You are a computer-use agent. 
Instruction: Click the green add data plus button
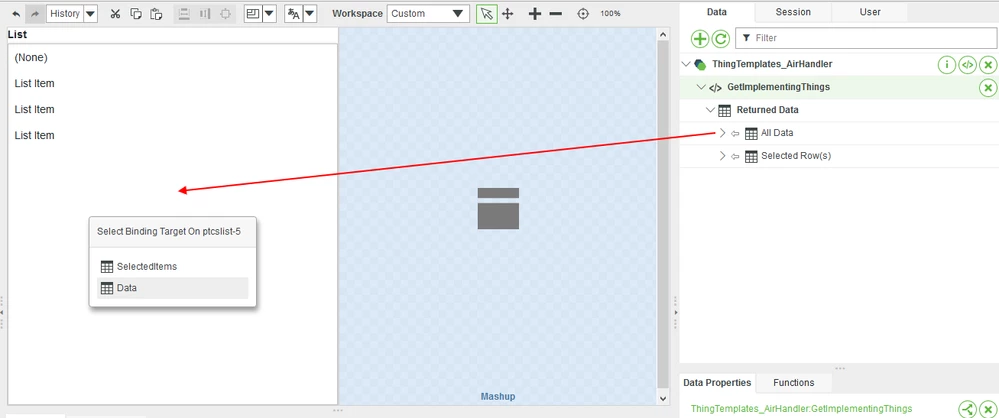700,39
